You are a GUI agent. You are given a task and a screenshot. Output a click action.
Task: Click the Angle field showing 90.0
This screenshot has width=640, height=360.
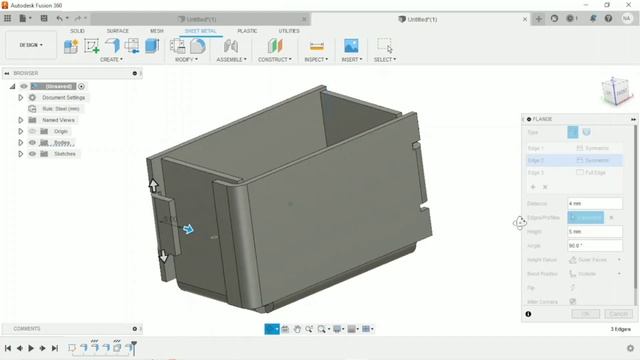coord(595,246)
